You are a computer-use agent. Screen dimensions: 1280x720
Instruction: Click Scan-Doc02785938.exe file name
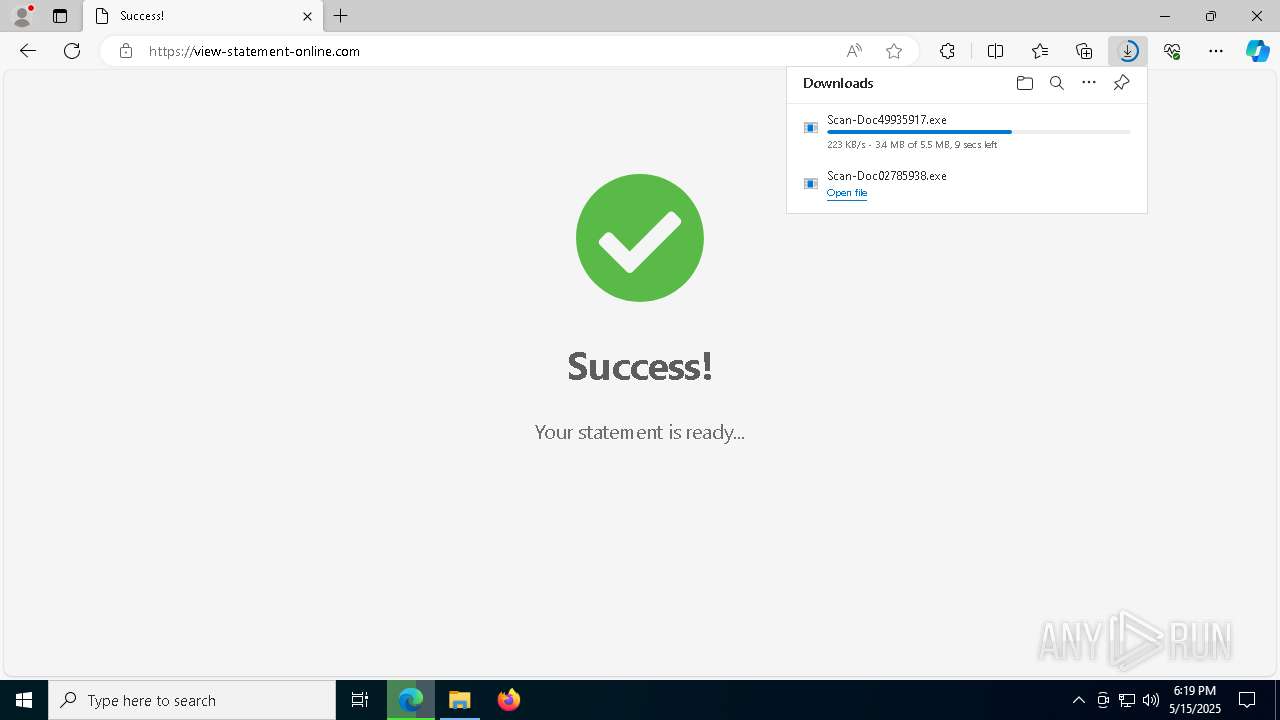tap(887, 176)
